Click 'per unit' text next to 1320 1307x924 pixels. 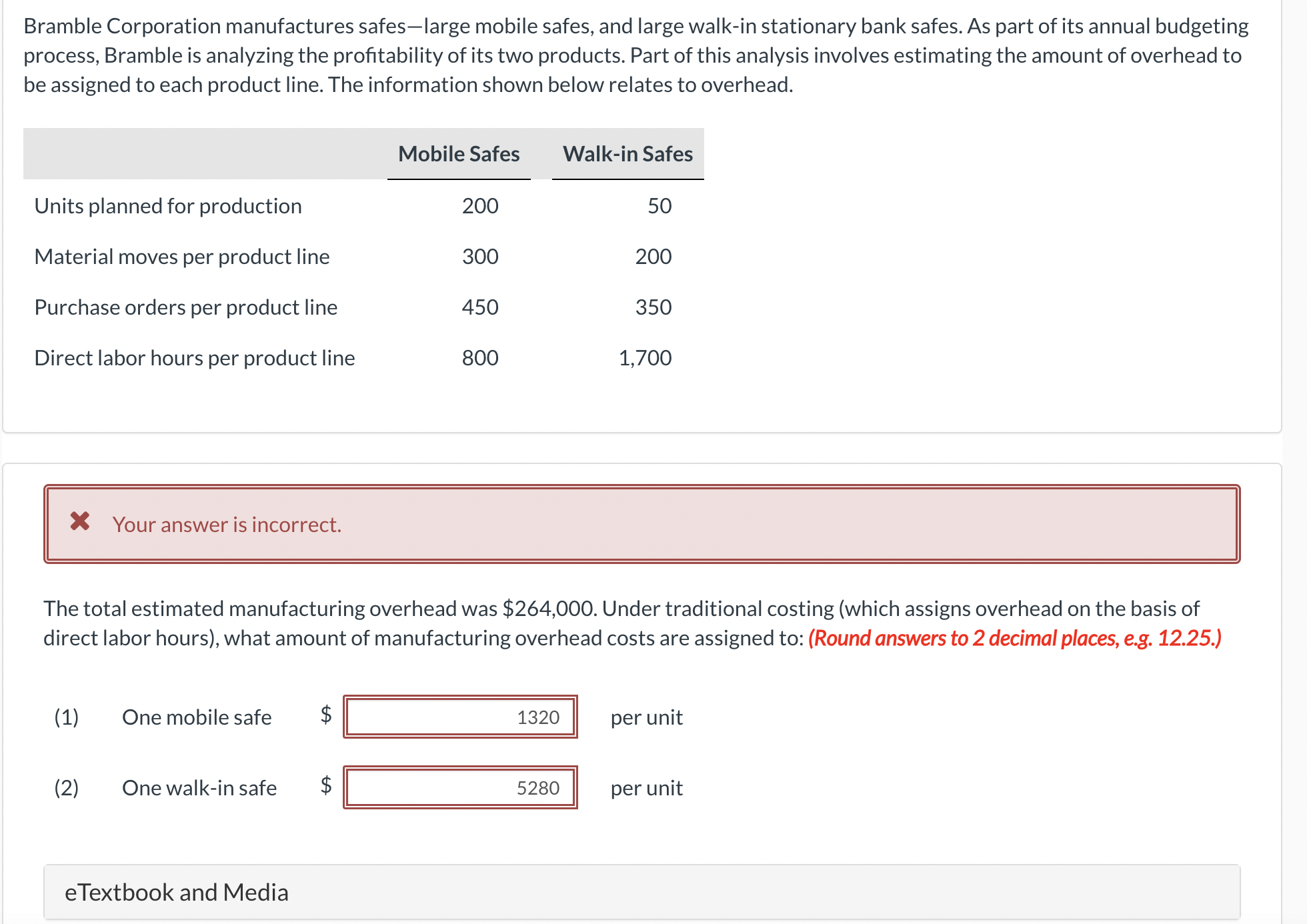click(x=646, y=717)
